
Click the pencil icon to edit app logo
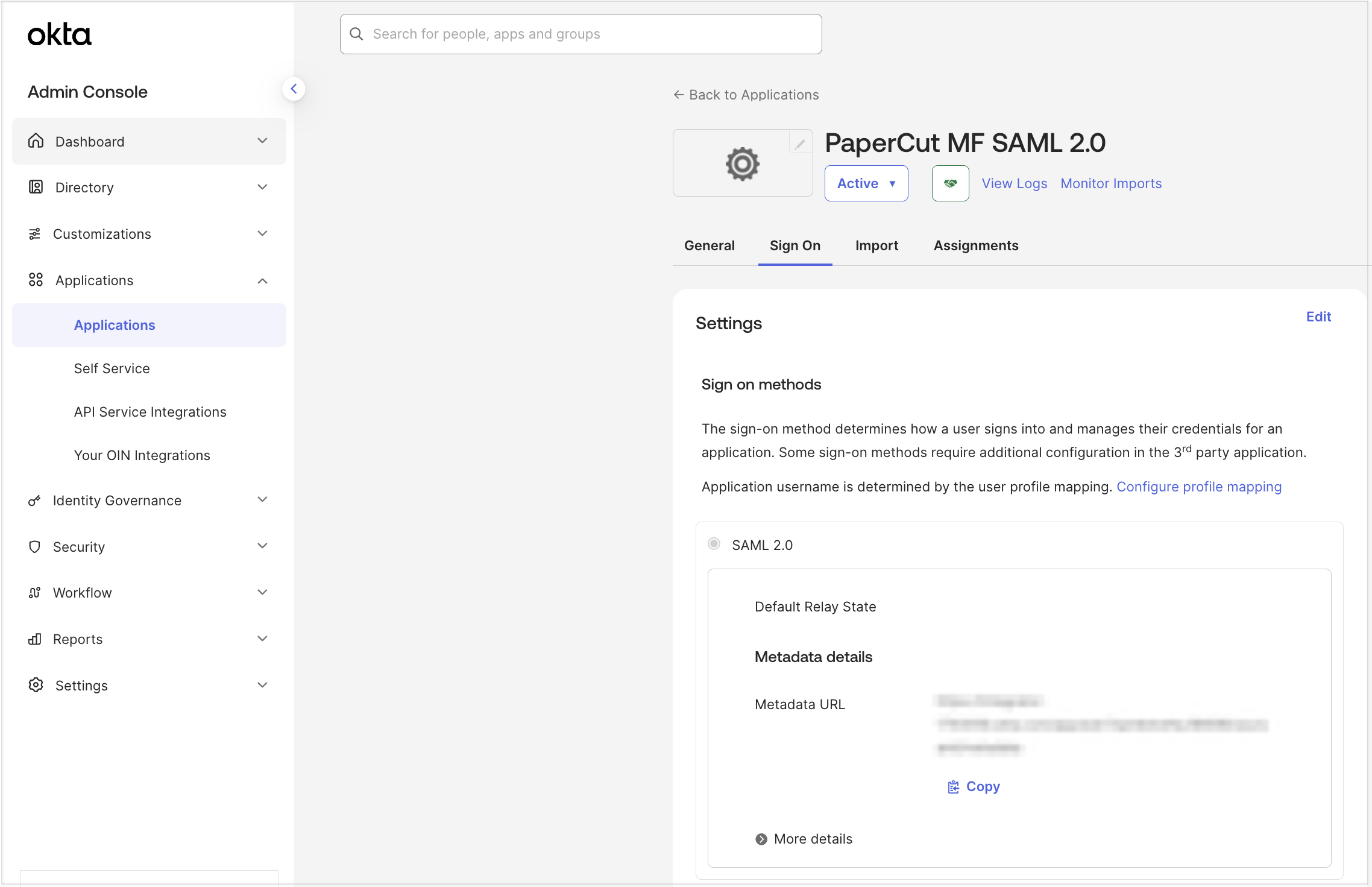click(x=800, y=144)
